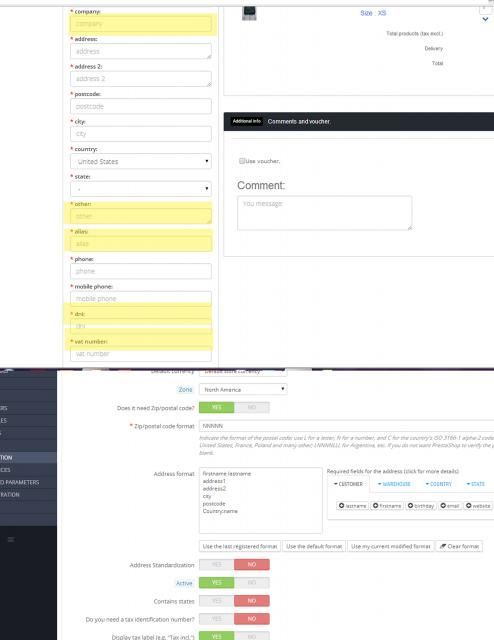
Task: Keep tax identification number set to NO
Action: [x=252, y=619]
